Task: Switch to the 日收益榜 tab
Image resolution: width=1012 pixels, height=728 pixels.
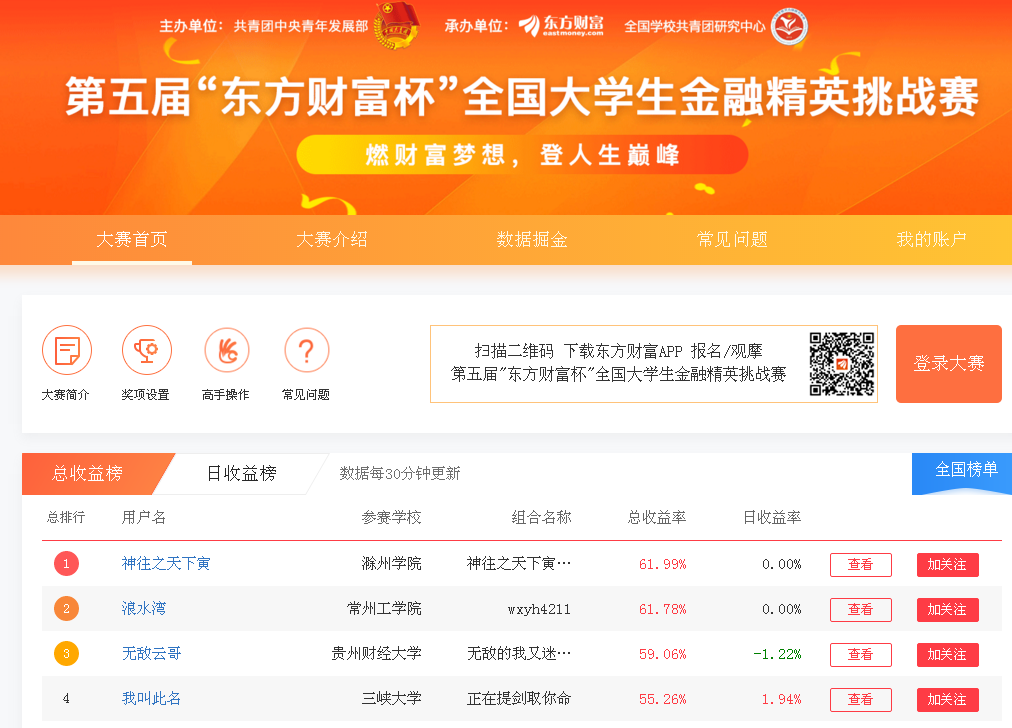Action: point(242,473)
